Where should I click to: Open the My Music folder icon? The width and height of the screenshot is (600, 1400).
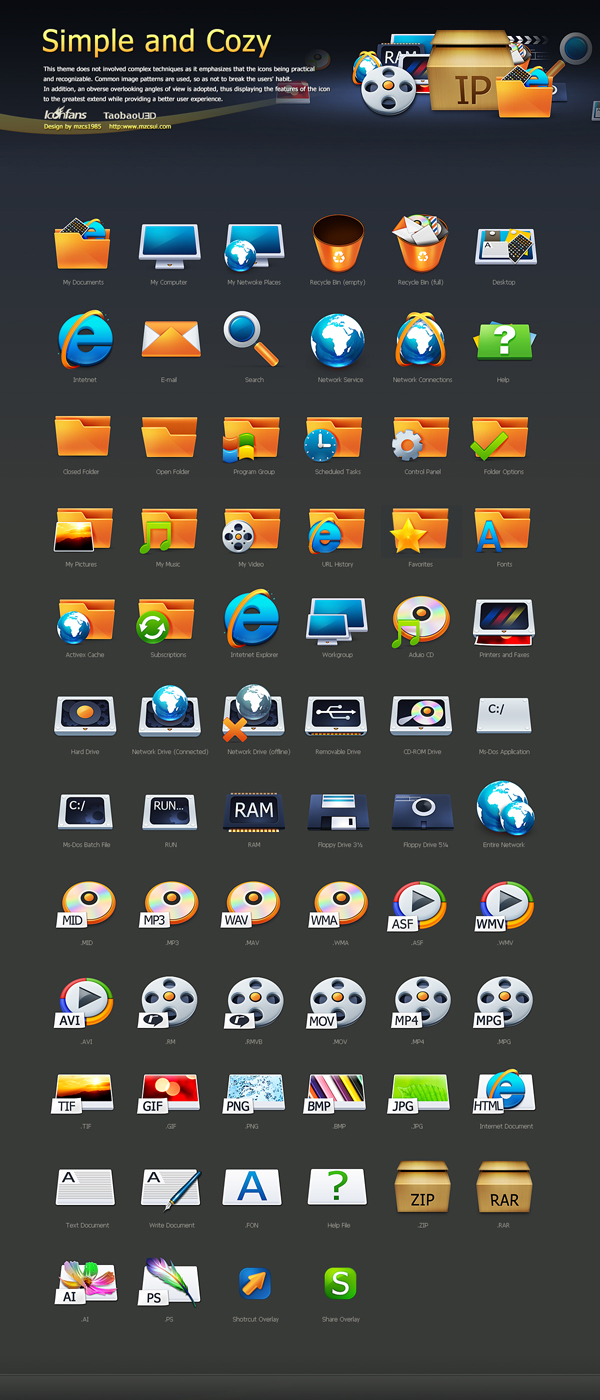167,531
